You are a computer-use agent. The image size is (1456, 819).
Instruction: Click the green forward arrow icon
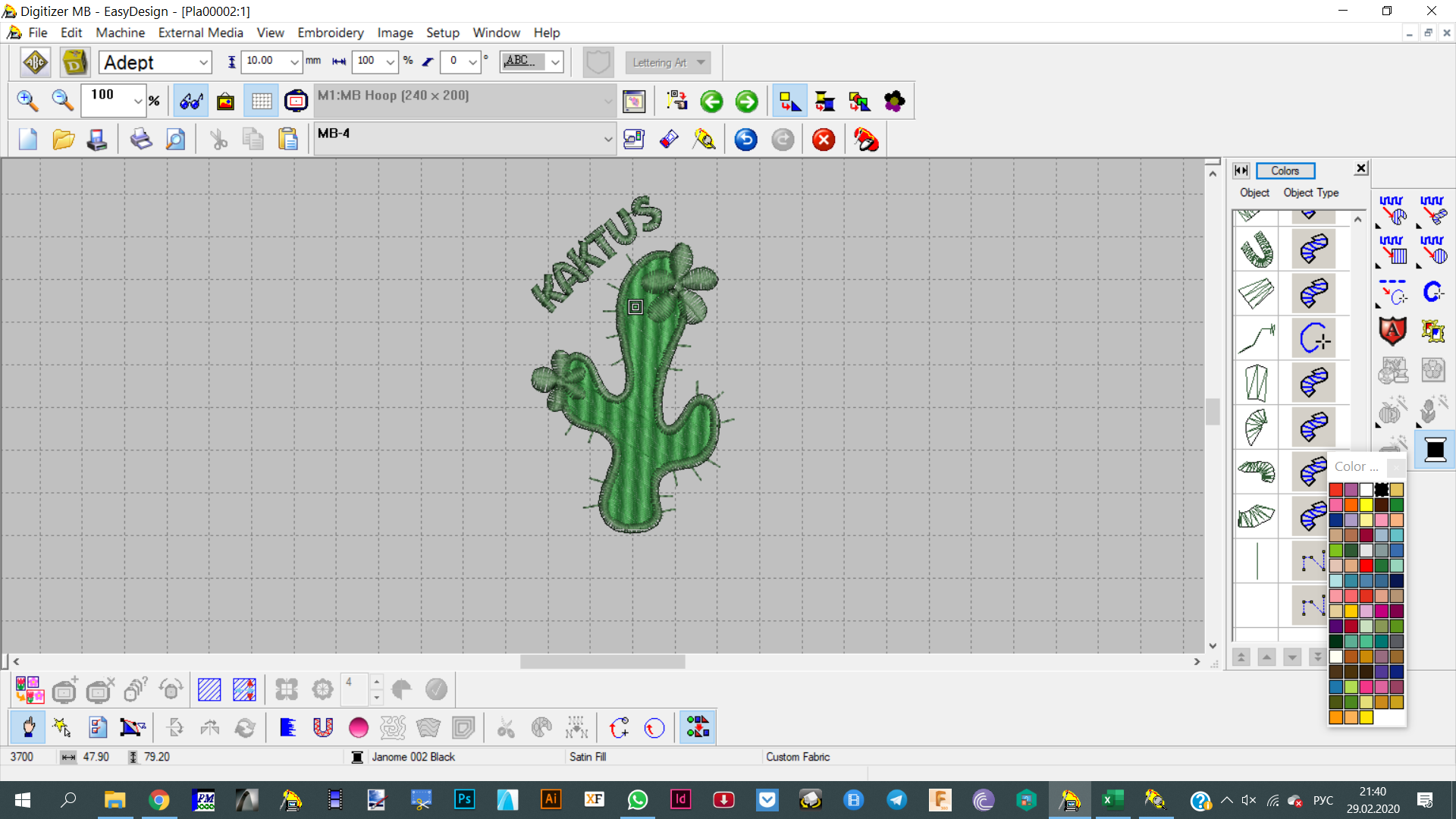[746, 101]
